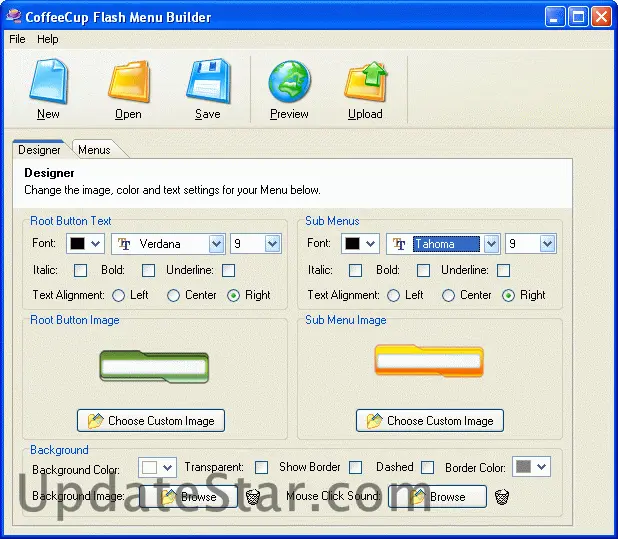Open Root Button Text font color dropdown arrow
The width and height of the screenshot is (618, 539).
pyautogui.click(x=95, y=244)
